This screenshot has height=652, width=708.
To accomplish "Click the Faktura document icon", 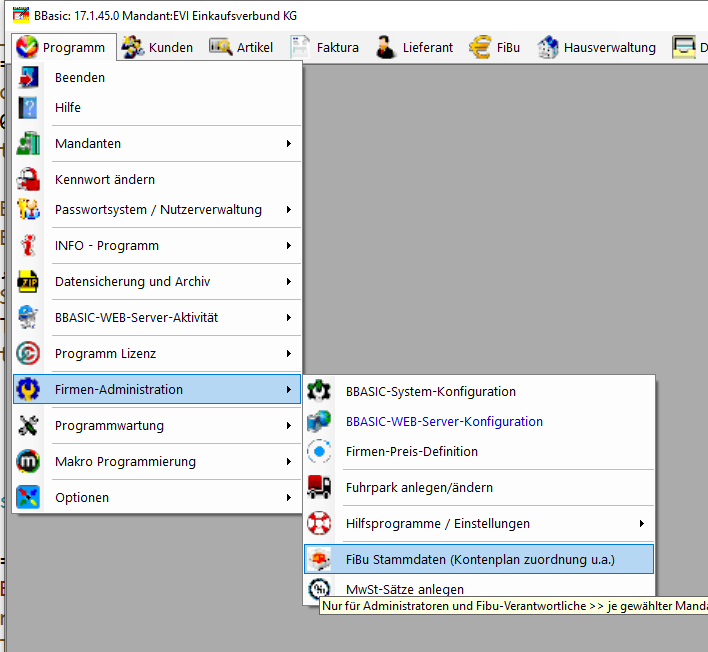I will (x=300, y=47).
